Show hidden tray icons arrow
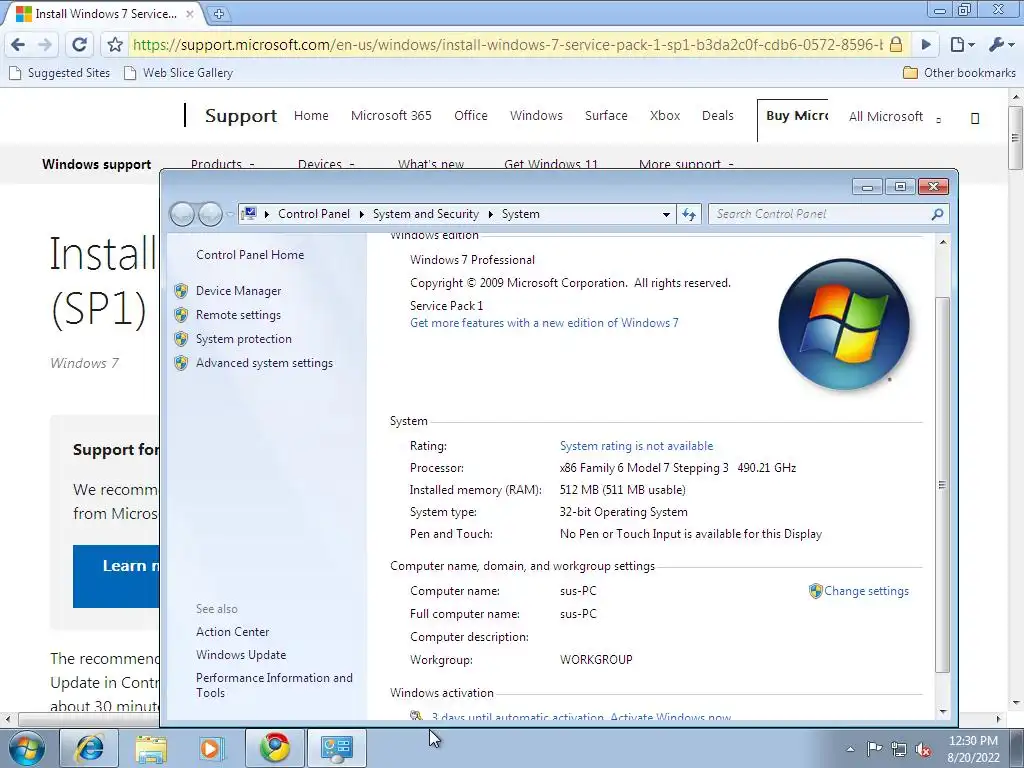1024x768 pixels. (x=850, y=749)
